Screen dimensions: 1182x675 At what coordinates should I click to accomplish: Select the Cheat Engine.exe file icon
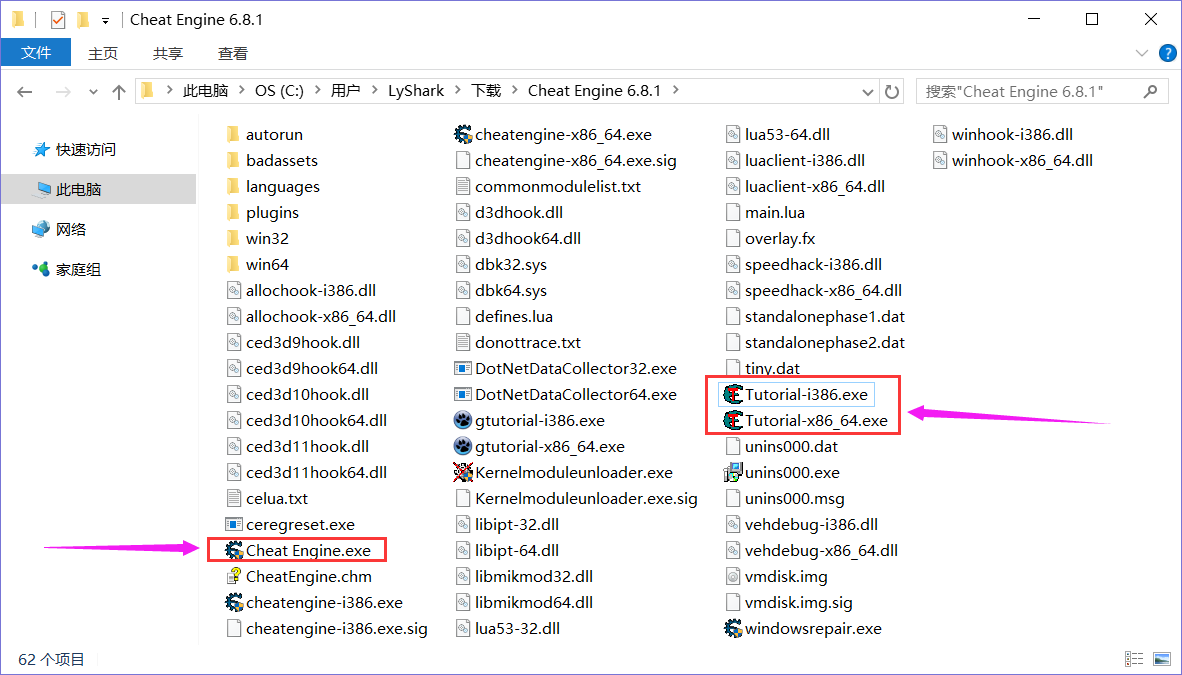click(x=234, y=551)
